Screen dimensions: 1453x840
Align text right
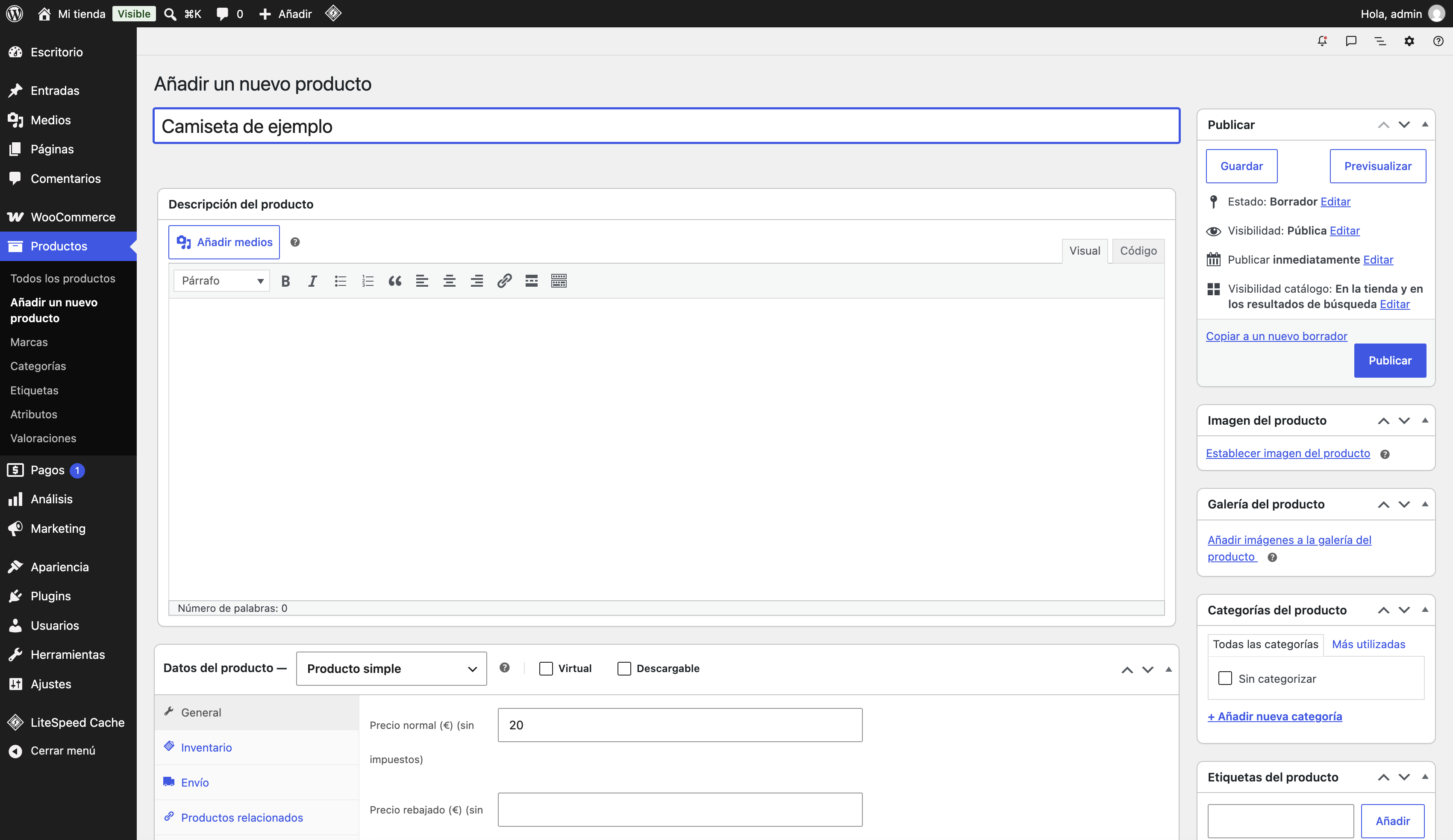pos(477,281)
